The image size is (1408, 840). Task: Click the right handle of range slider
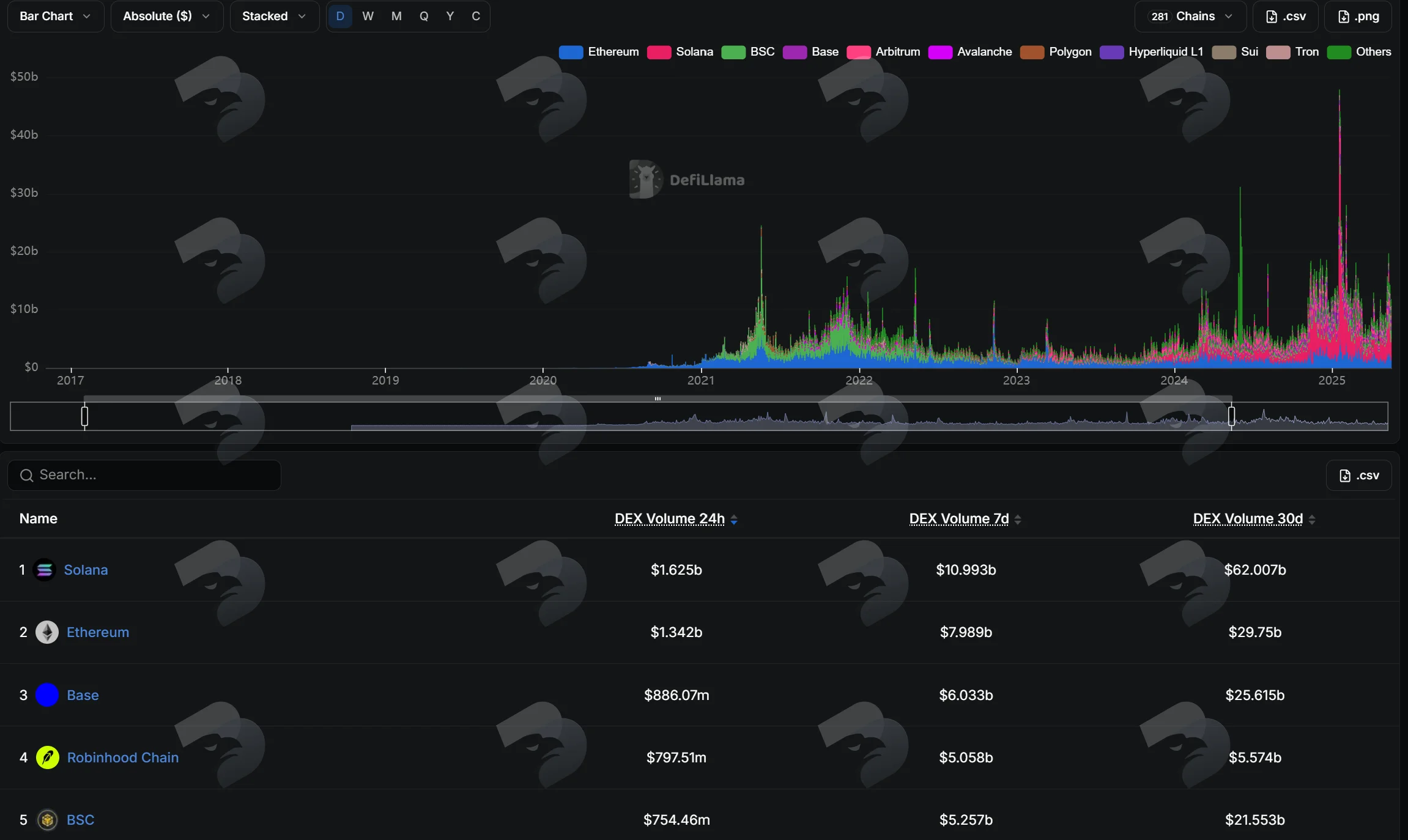1231,416
